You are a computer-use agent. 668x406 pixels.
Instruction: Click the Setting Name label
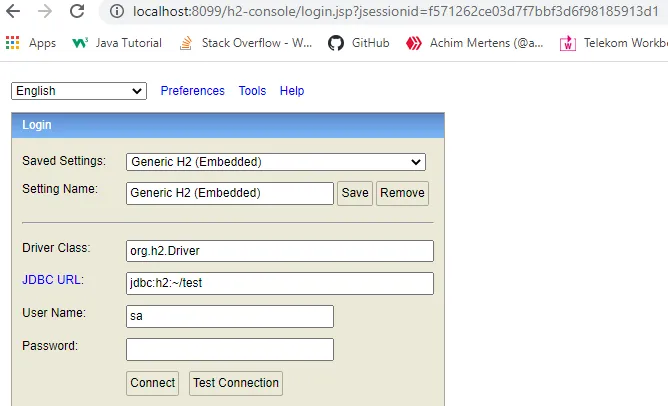pyautogui.click(x=60, y=189)
